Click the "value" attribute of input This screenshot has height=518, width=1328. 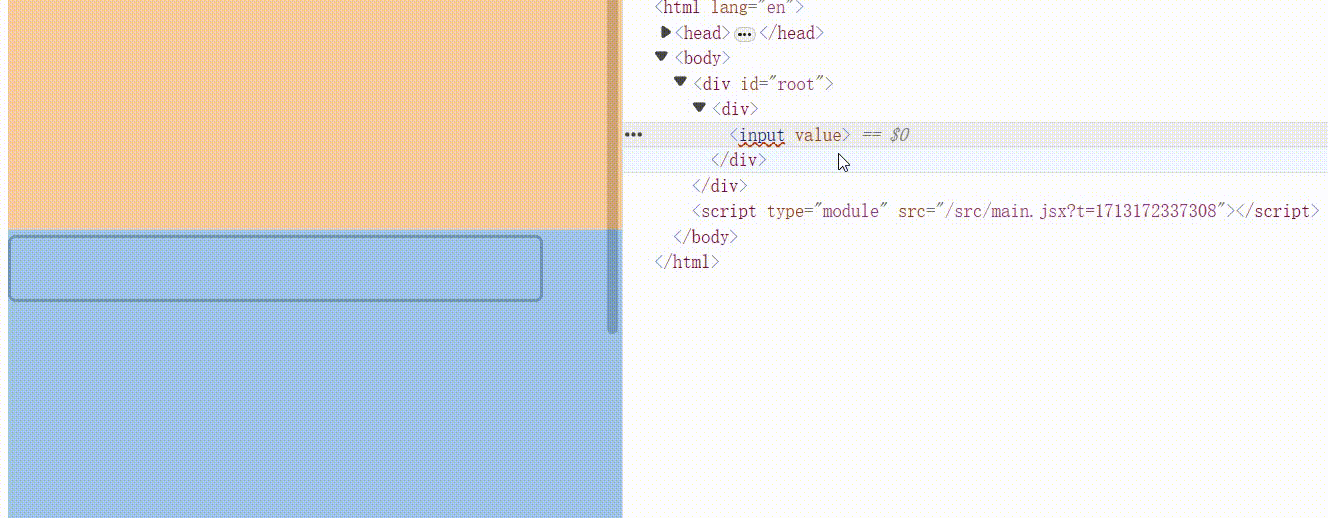[x=818, y=135]
